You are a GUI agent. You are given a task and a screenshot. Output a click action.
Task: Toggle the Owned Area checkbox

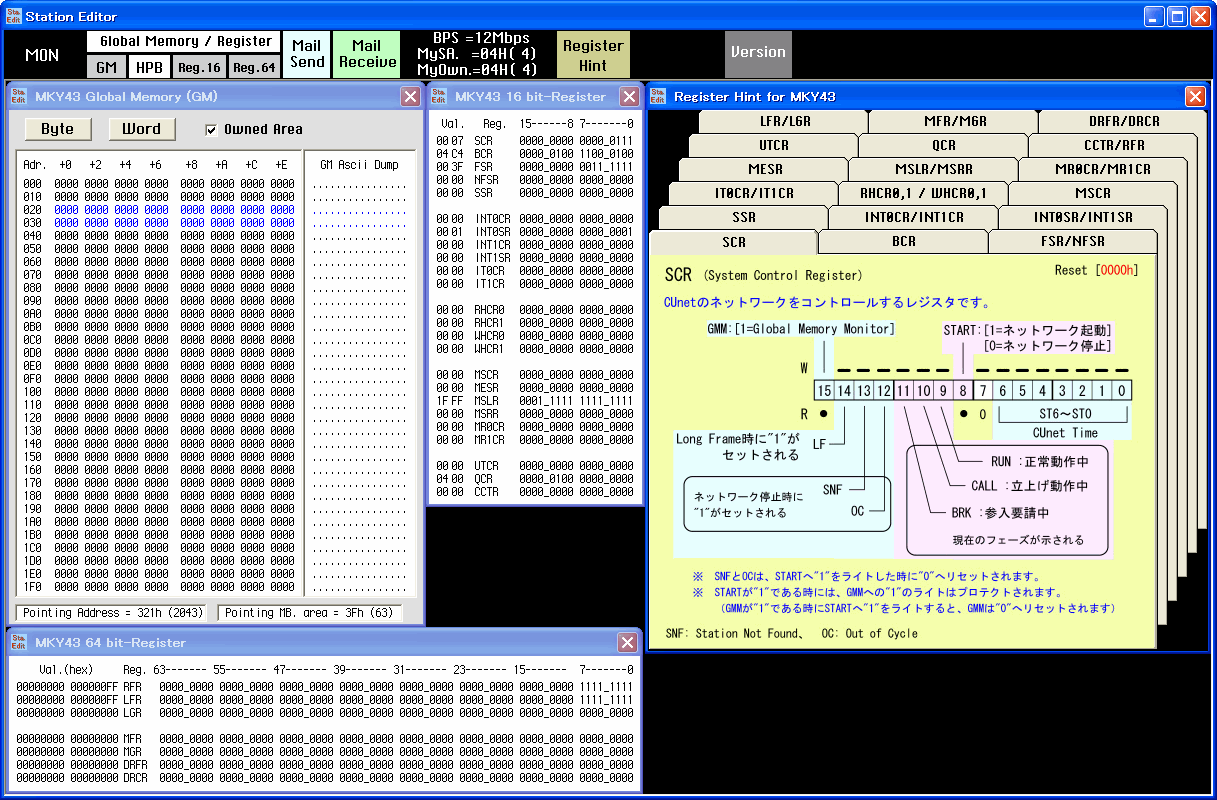click(x=211, y=129)
